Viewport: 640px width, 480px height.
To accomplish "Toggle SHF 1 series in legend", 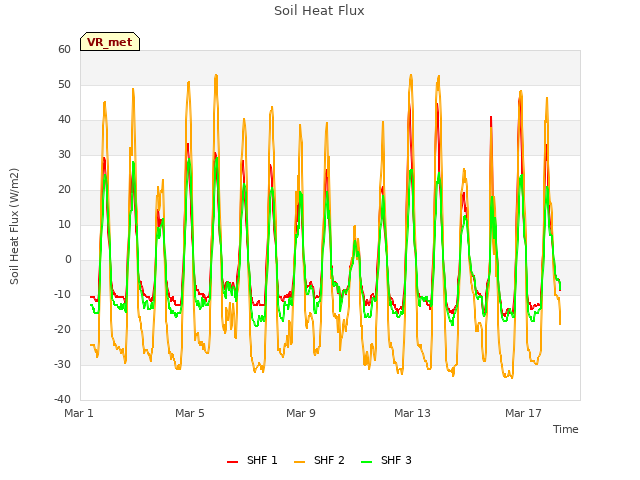I will (x=252, y=460).
